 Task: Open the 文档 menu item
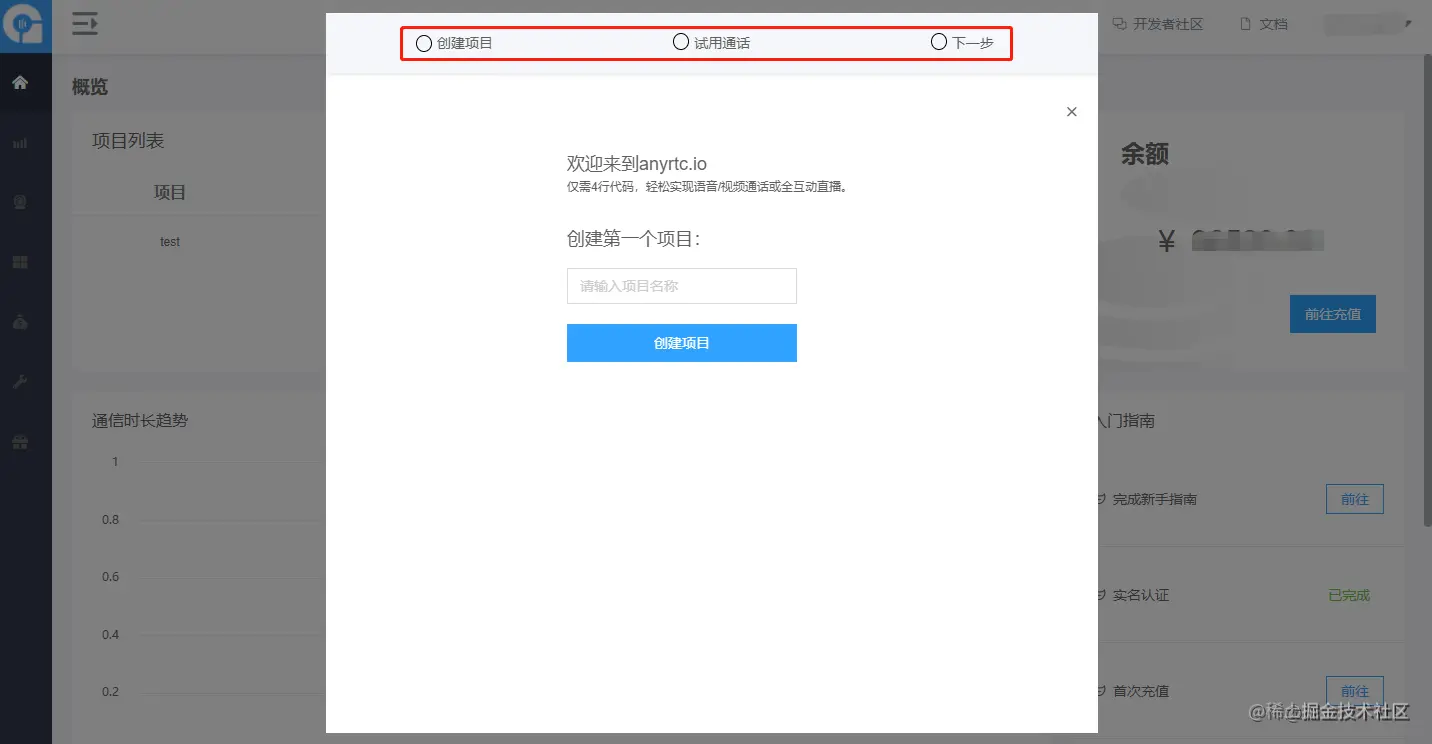[x=1271, y=23]
